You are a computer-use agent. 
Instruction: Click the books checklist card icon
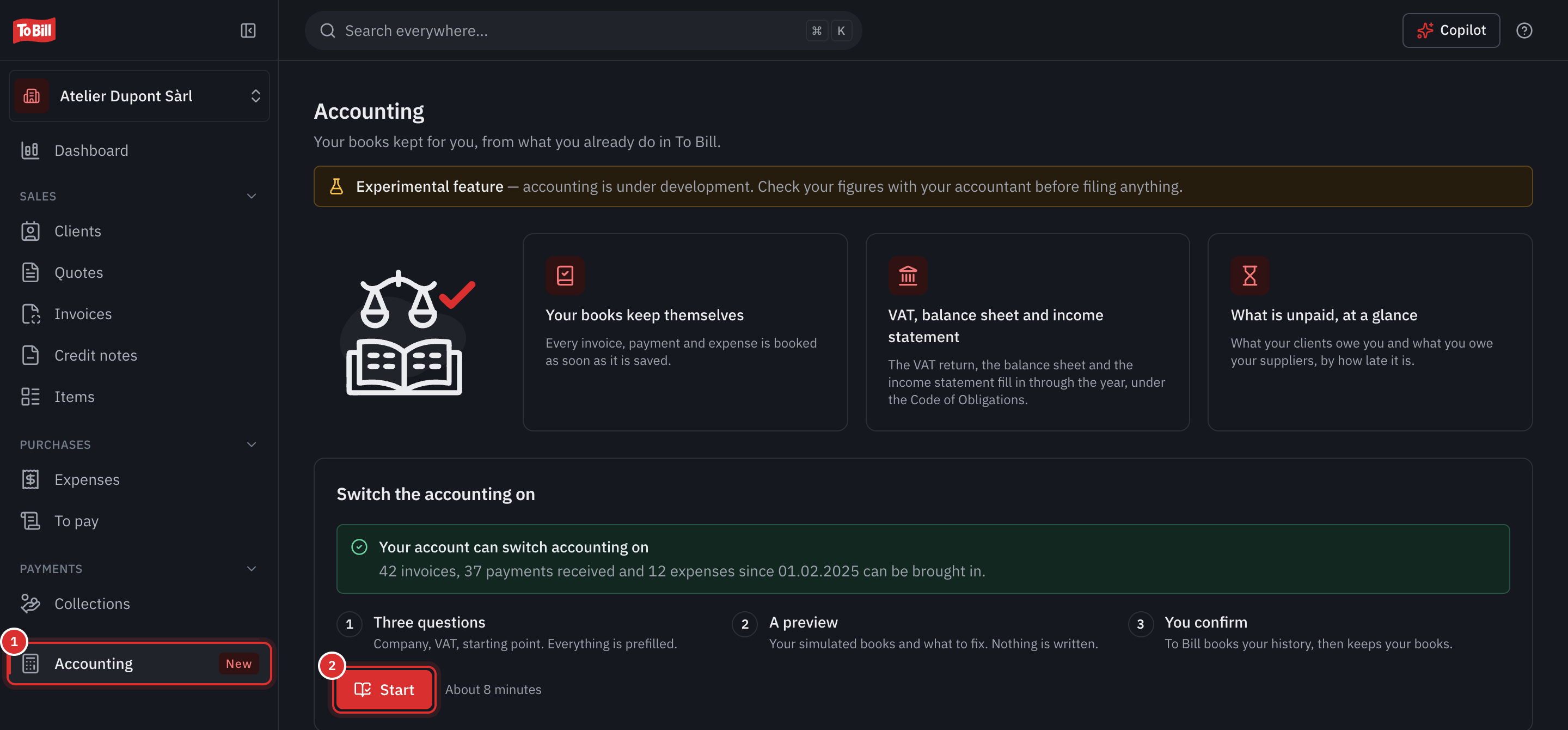565,275
